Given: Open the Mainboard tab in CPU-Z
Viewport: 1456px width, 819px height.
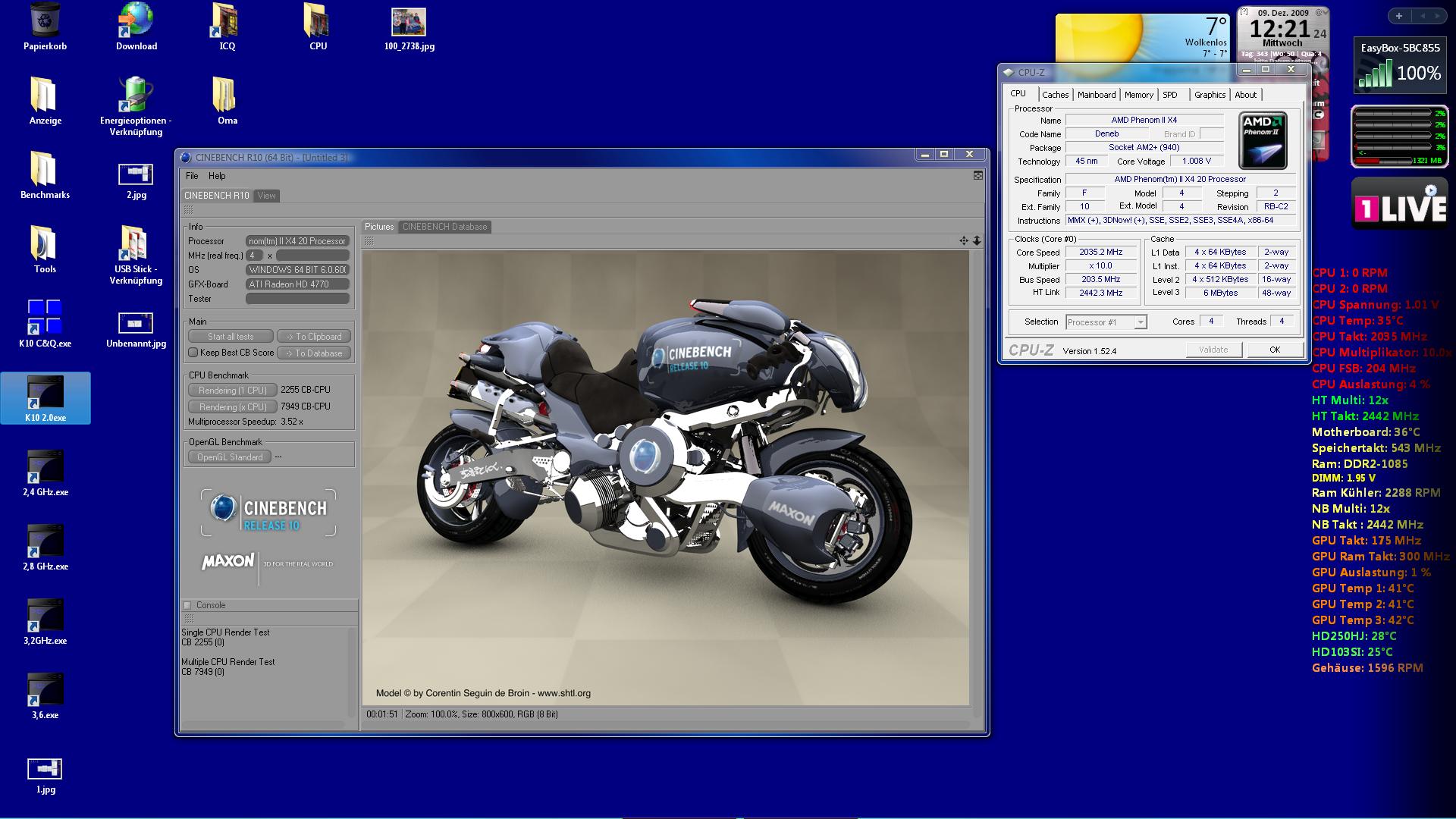Looking at the screenshot, I should tap(1097, 95).
